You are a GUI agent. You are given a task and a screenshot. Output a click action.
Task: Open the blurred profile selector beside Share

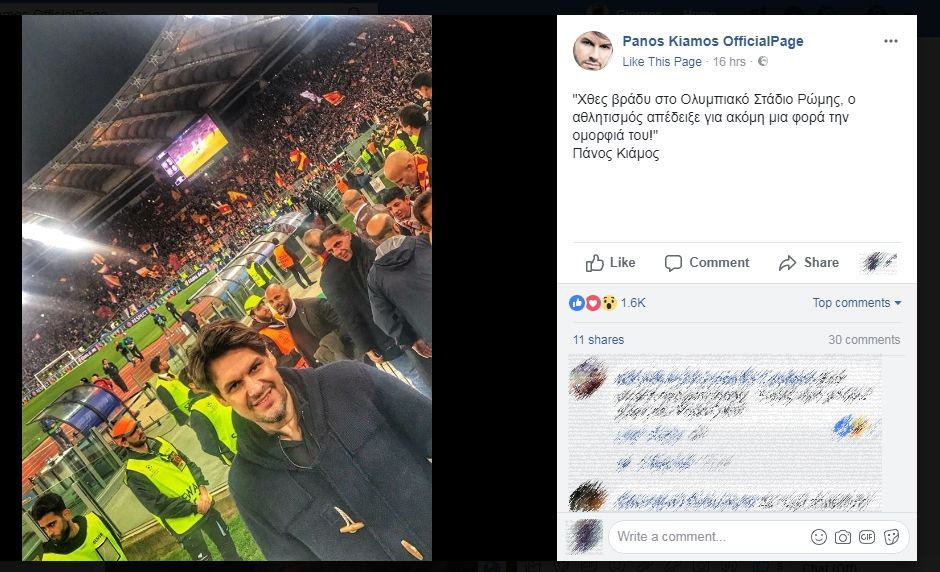coord(880,263)
